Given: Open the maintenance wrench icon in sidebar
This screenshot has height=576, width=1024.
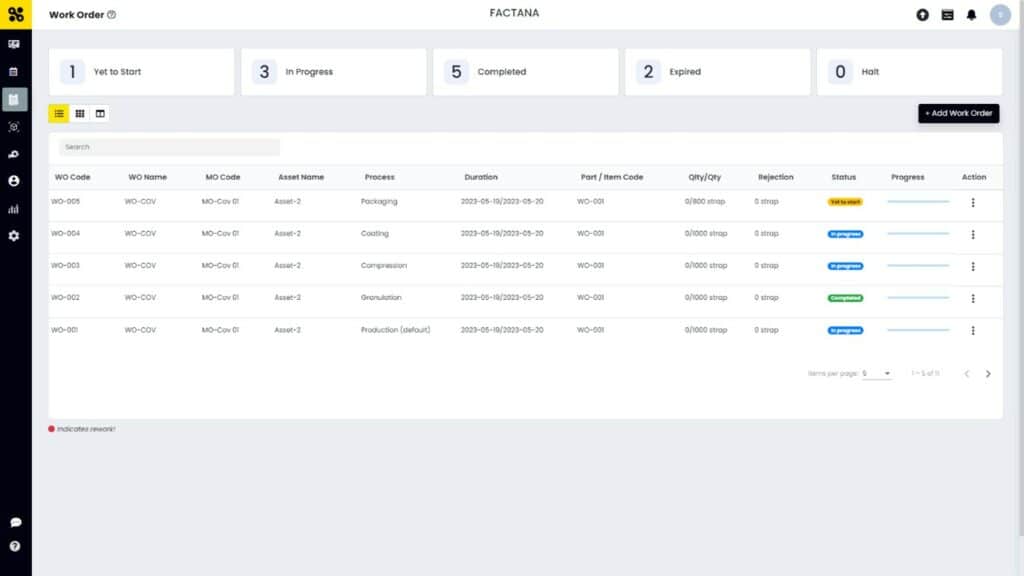Looking at the screenshot, I should 14,154.
